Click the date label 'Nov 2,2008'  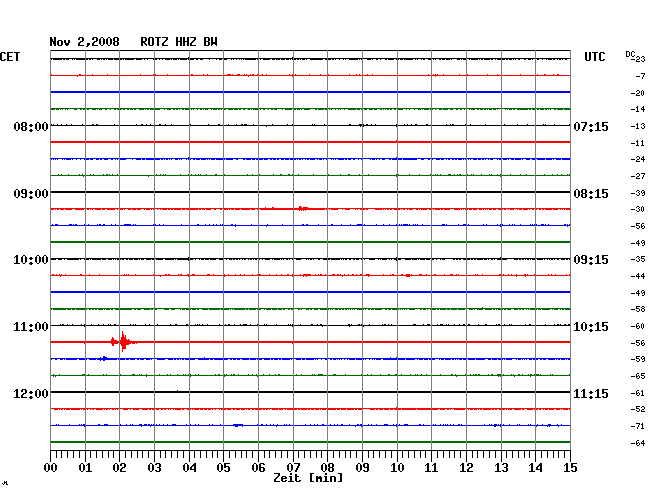[x=84, y=42]
